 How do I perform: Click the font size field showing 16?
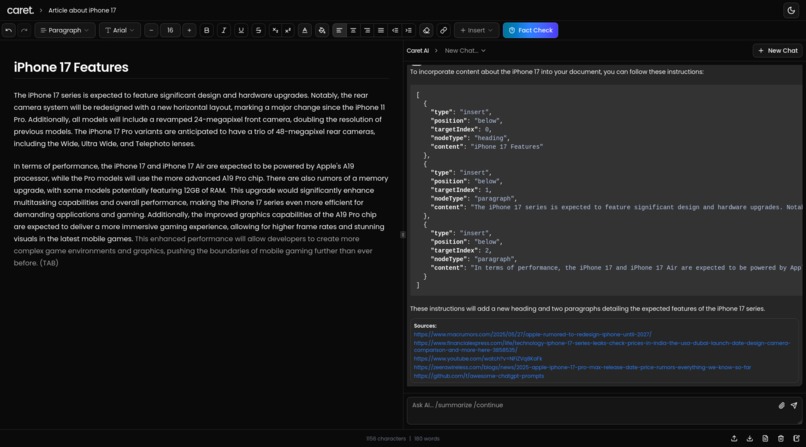[170, 30]
